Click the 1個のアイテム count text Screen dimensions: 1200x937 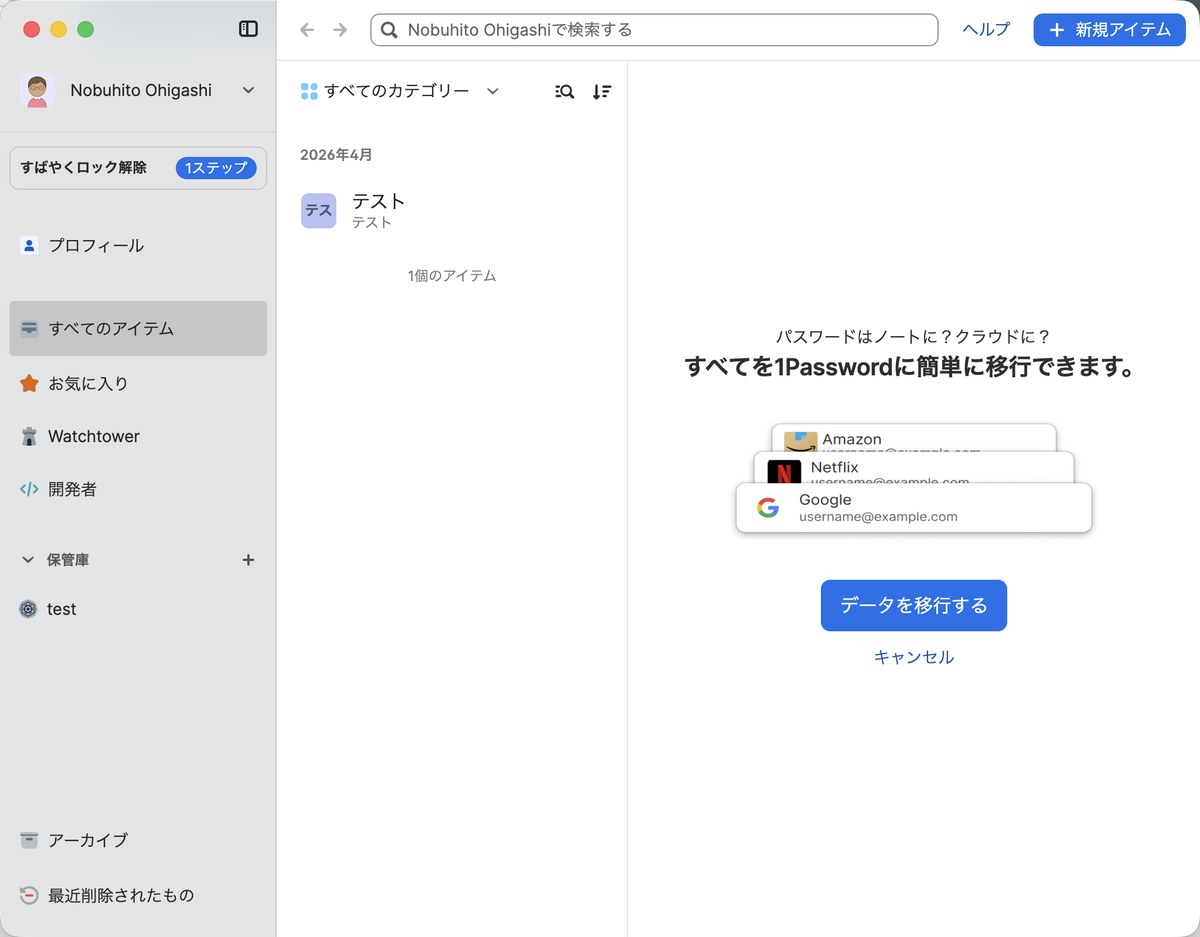tap(452, 276)
